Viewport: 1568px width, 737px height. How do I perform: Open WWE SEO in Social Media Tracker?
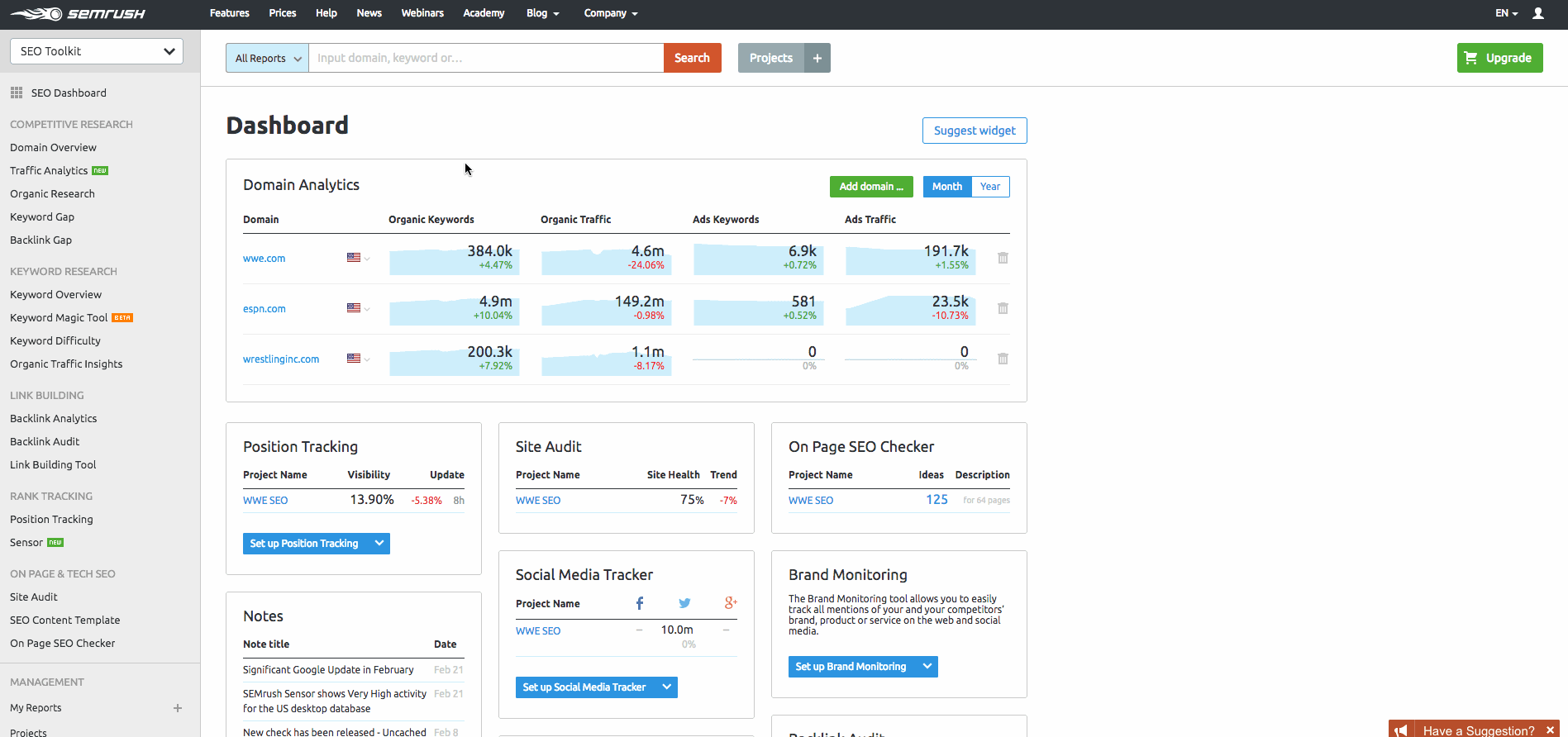click(x=538, y=631)
